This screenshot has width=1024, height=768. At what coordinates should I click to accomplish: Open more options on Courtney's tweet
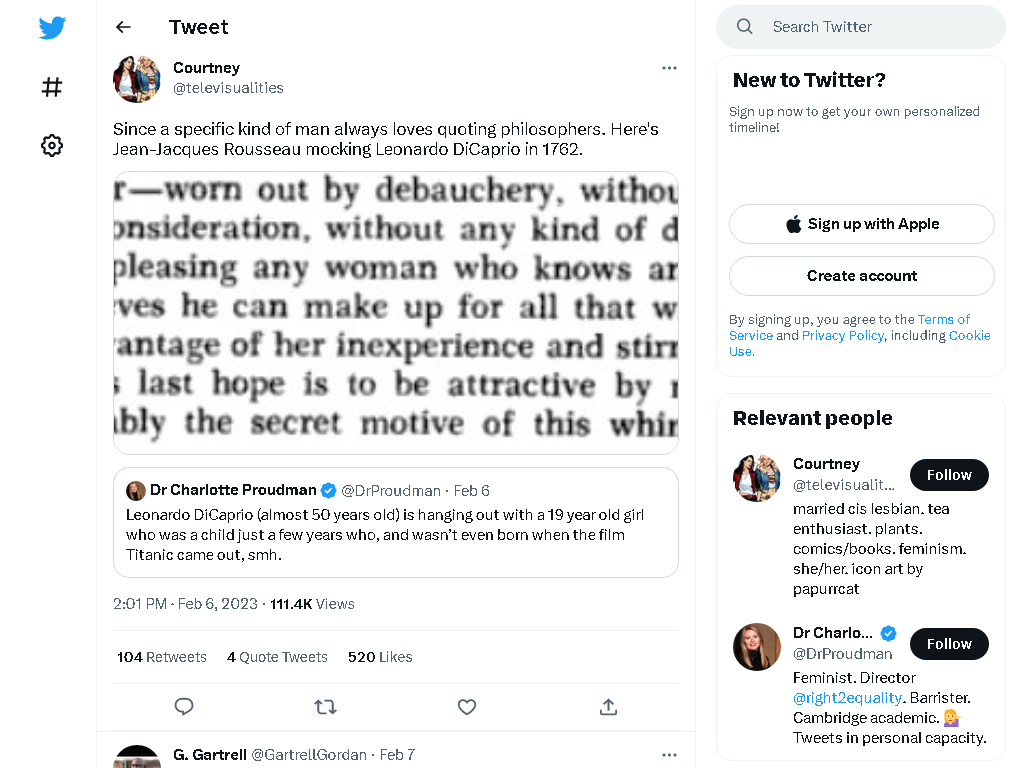(x=669, y=68)
